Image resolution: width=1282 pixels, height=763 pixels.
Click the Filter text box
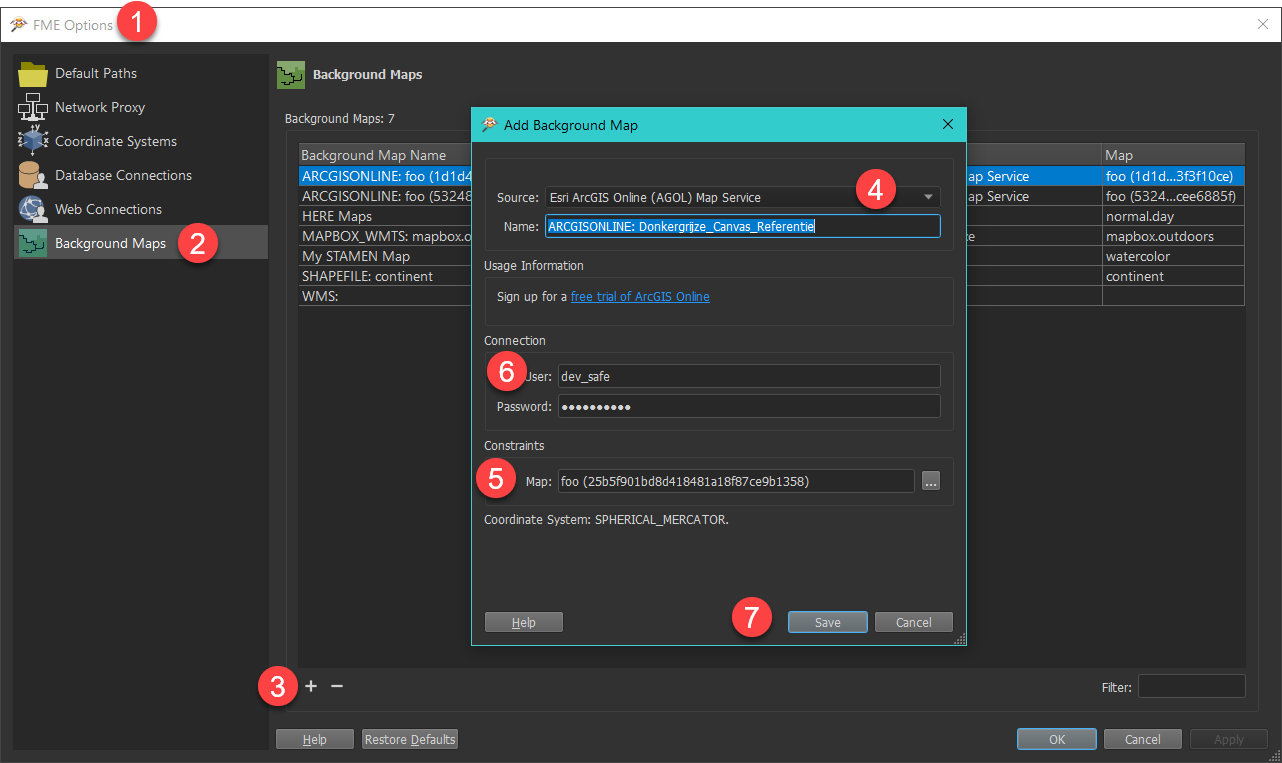[x=1192, y=687]
